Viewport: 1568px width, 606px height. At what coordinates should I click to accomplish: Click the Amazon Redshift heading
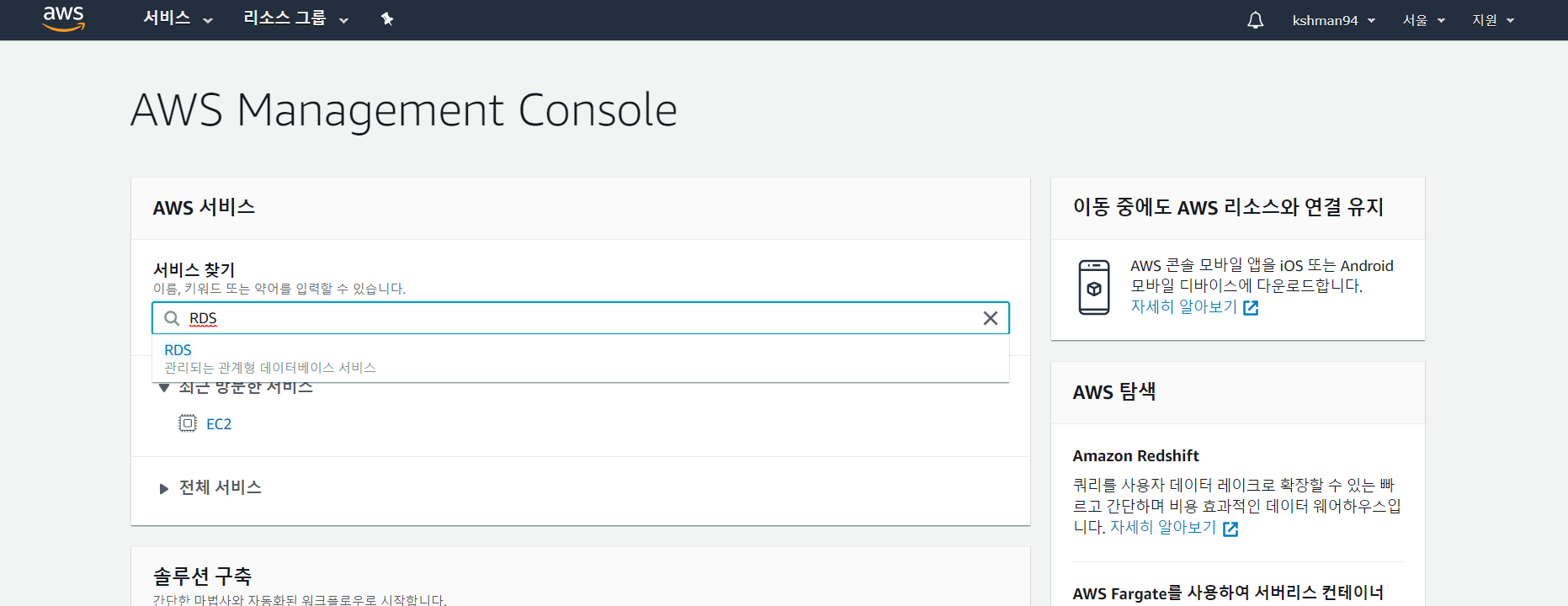coord(1135,455)
